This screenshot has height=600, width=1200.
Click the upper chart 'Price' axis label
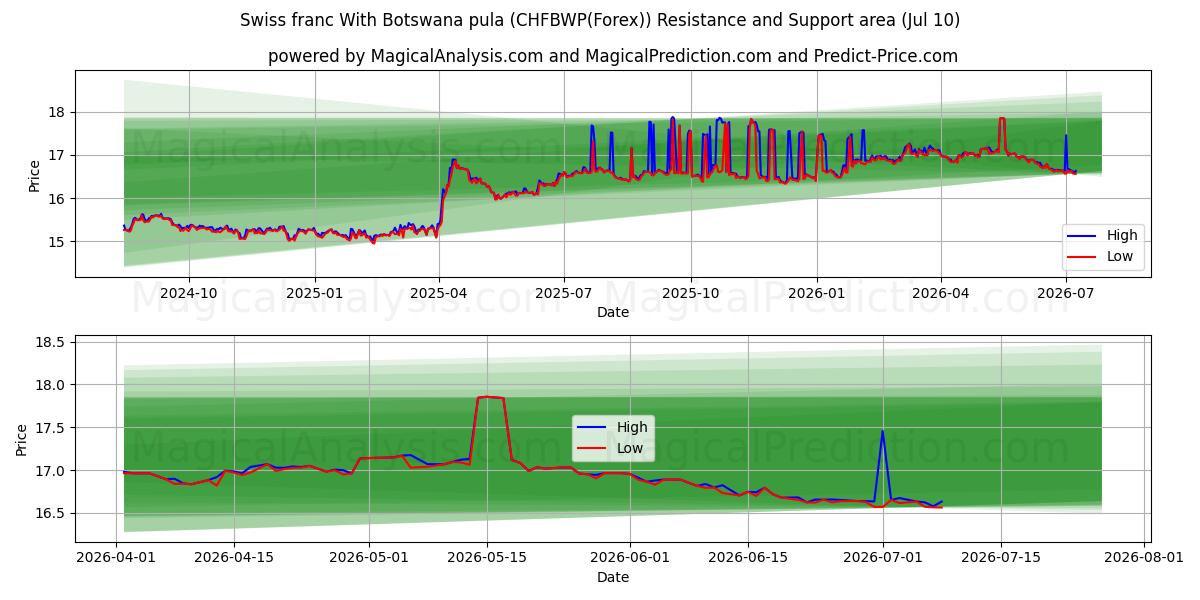[34, 176]
